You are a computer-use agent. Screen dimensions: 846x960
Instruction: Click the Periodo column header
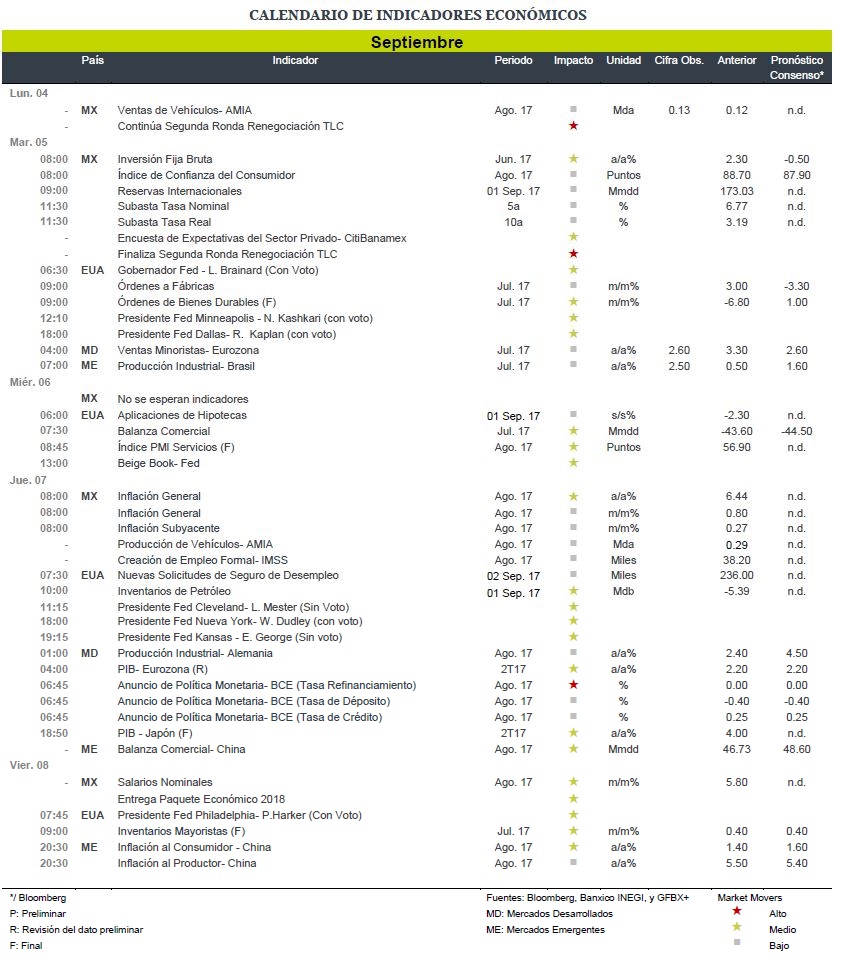[x=513, y=60]
